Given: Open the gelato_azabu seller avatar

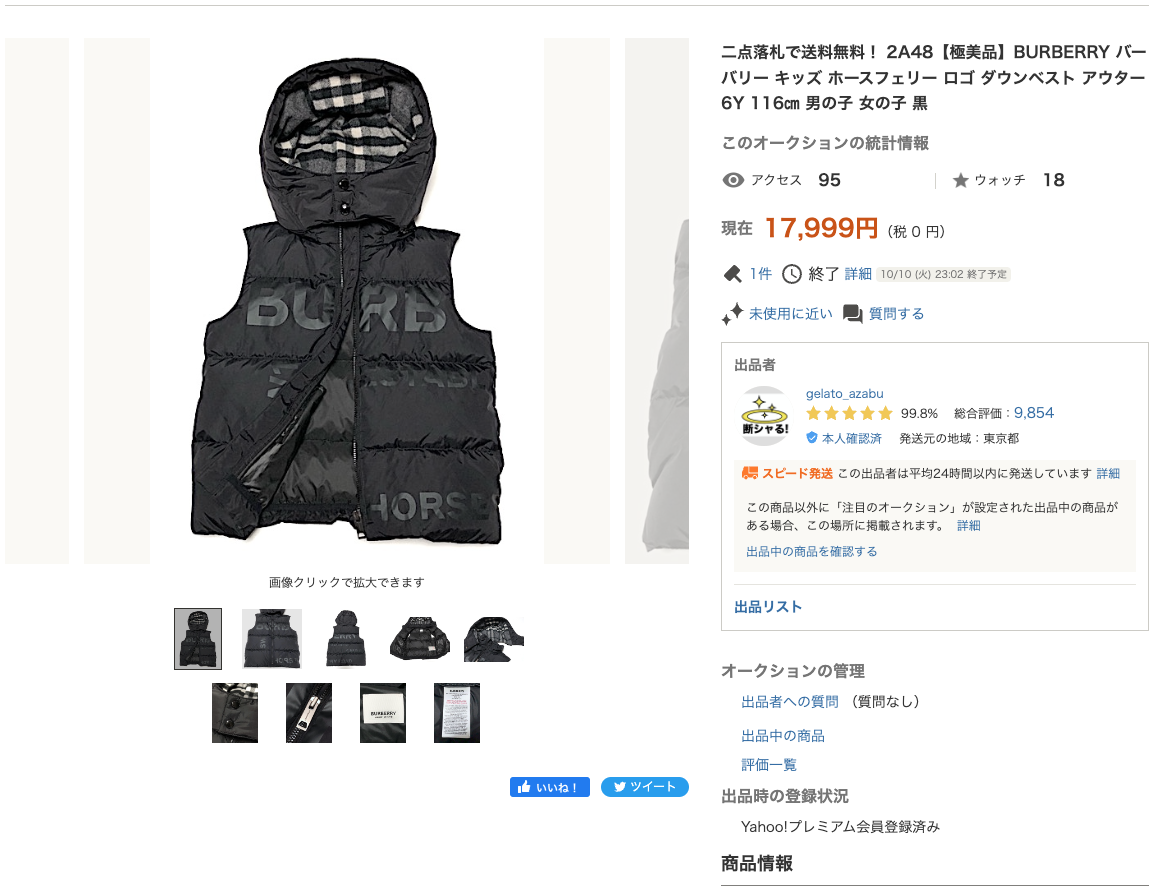Looking at the screenshot, I should click(x=764, y=416).
